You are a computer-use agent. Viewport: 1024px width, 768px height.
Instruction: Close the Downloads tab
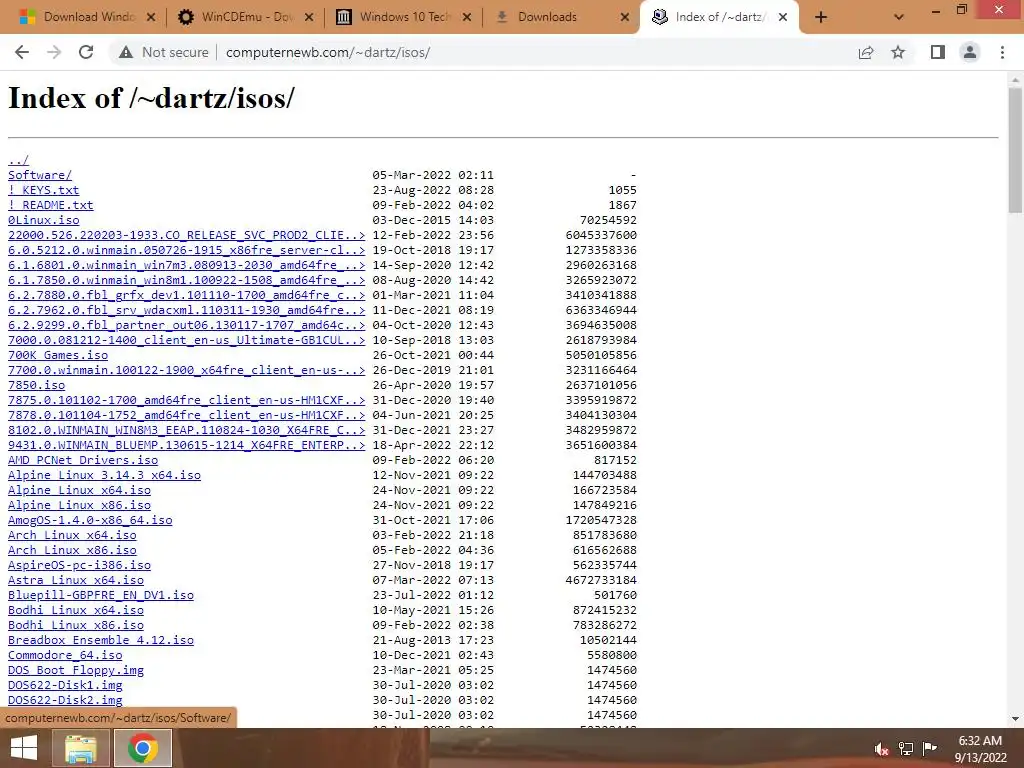tap(625, 18)
